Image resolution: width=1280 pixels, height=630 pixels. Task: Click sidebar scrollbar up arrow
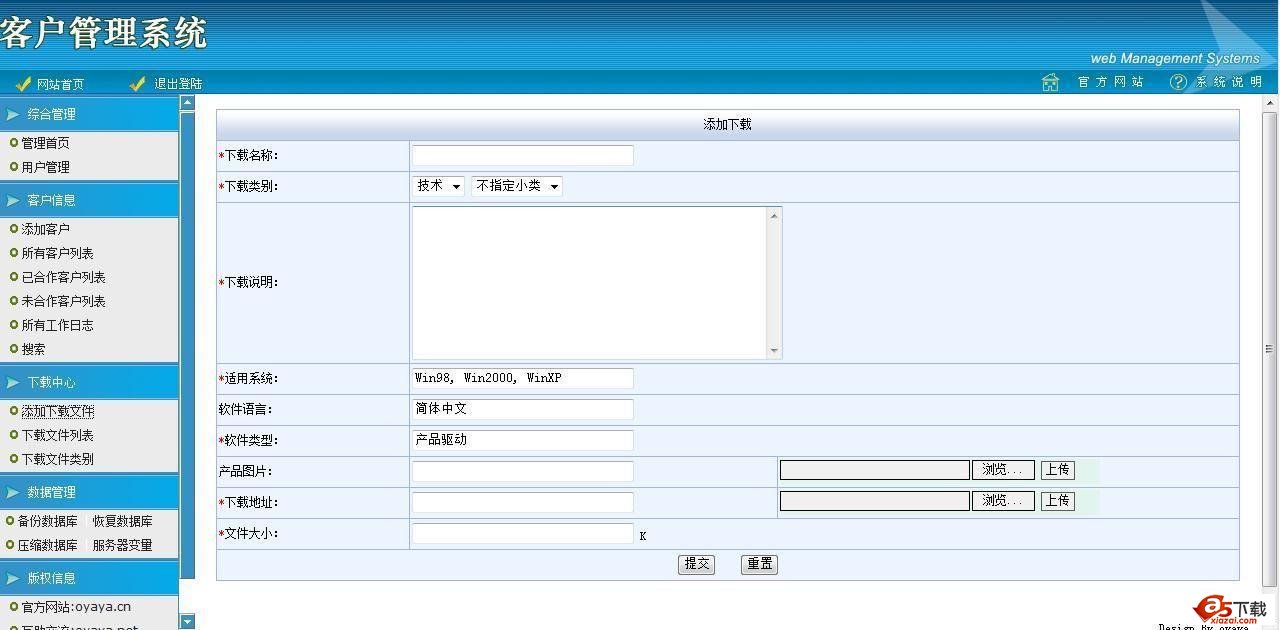coord(187,102)
